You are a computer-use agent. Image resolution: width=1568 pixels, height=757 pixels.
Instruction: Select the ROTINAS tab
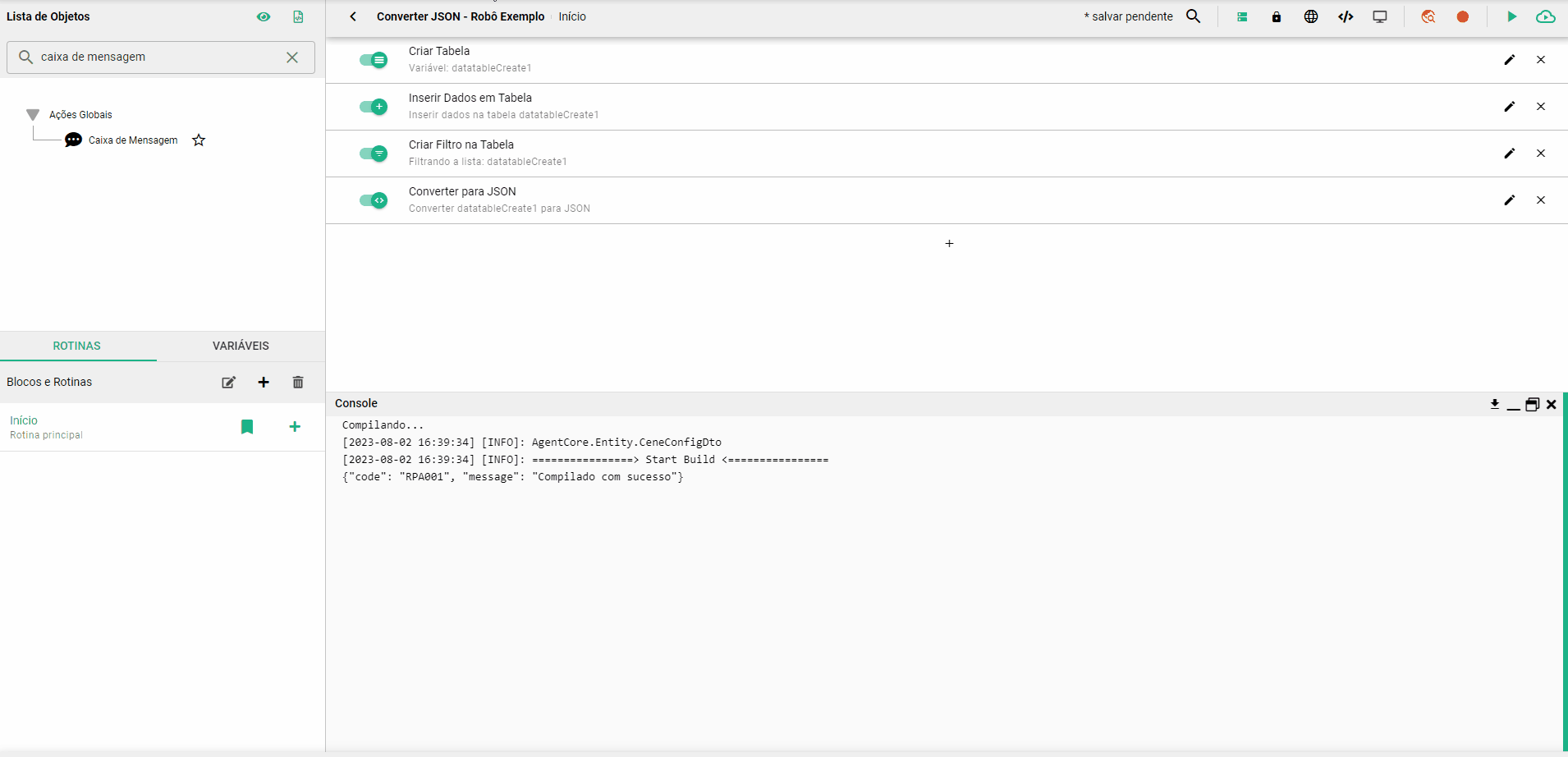(x=77, y=346)
